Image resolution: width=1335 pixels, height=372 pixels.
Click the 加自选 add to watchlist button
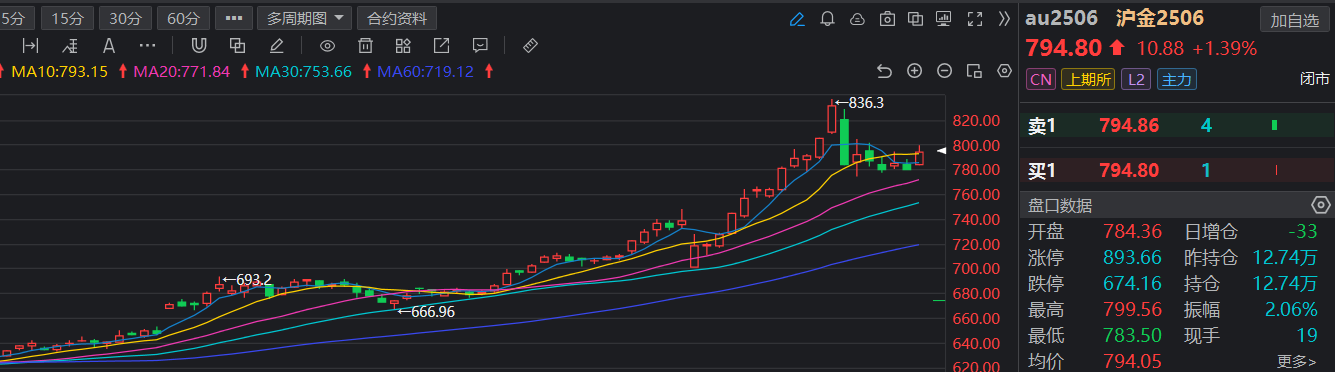(x=1295, y=20)
